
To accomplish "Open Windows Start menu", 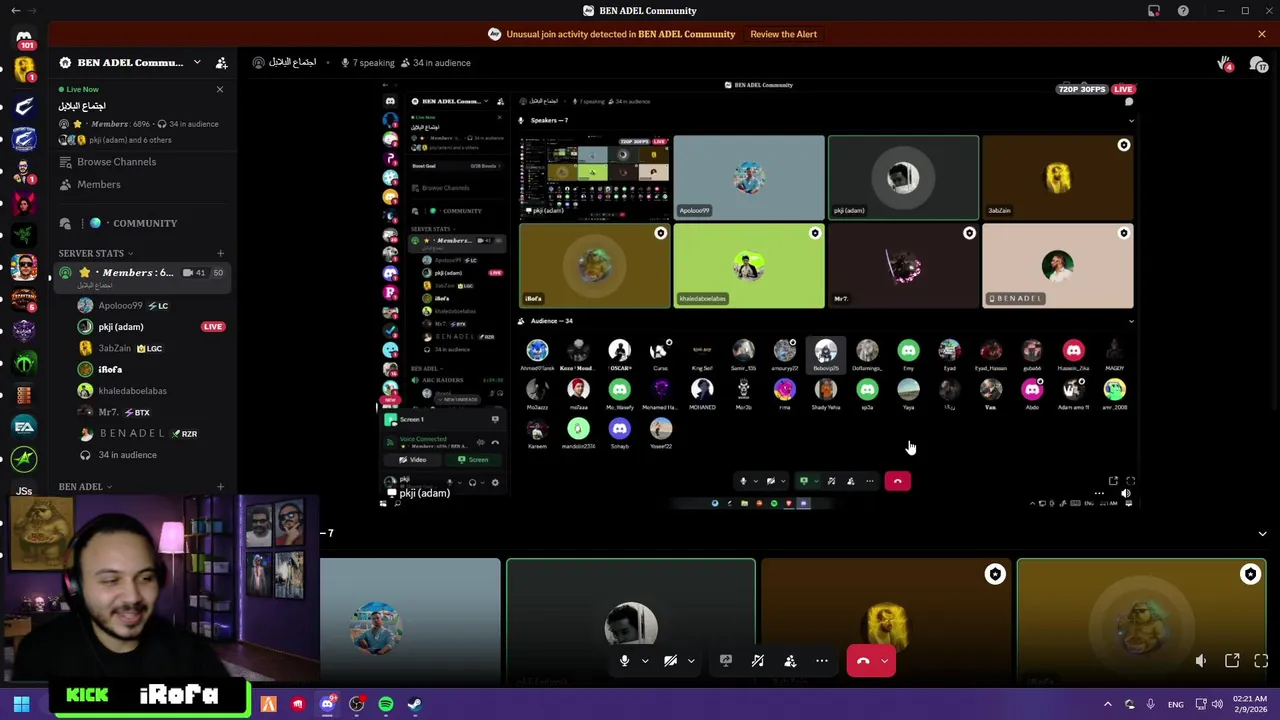I will 21,704.
